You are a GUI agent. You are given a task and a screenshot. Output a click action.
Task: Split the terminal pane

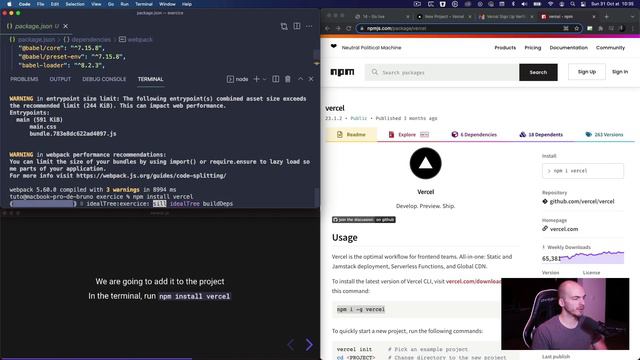tap(276, 79)
